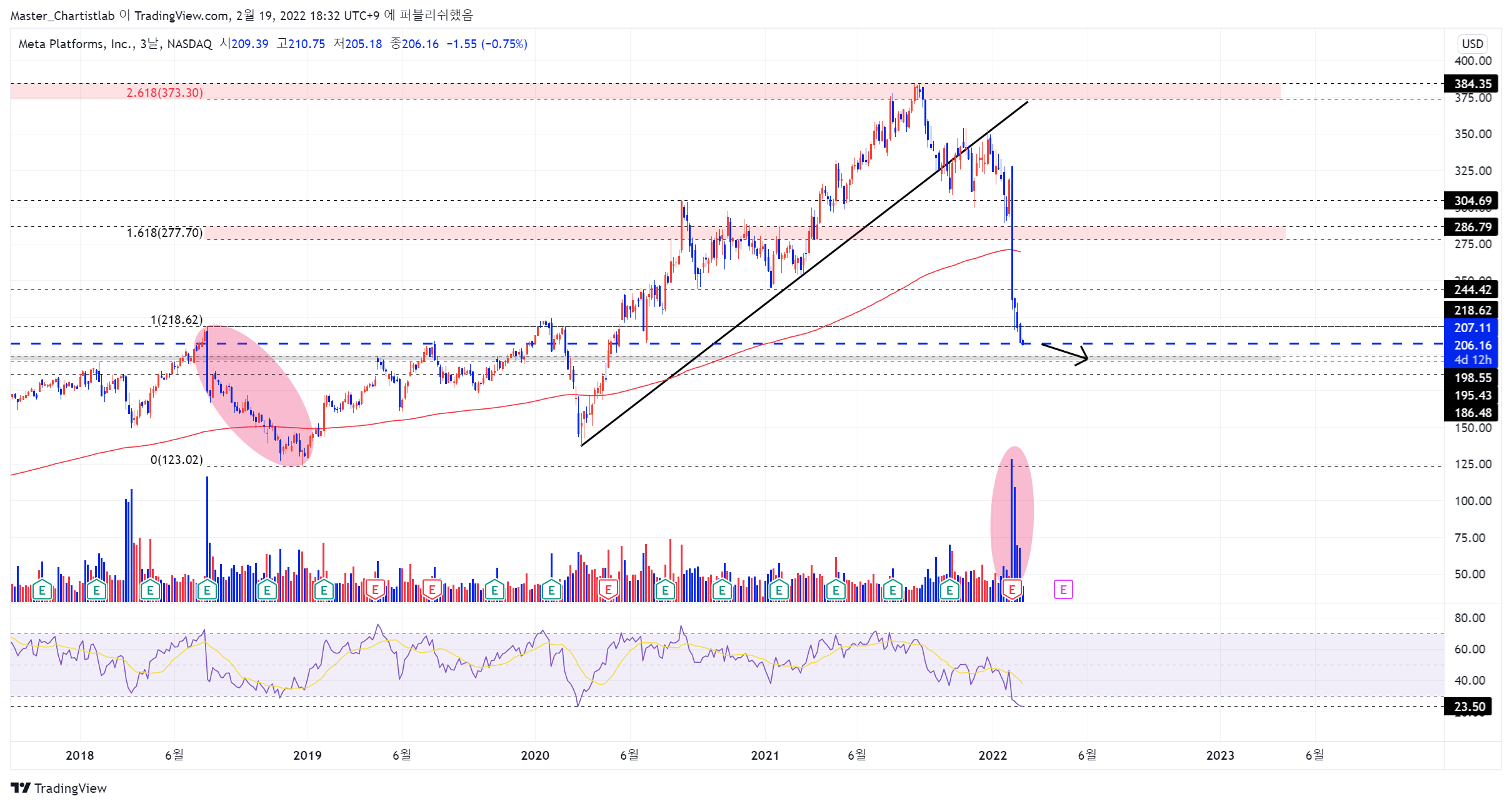The height and width of the screenshot is (806, 1512).
Task: Select the 1(218.62) Fibonacci level label
Action: [177, 320]
